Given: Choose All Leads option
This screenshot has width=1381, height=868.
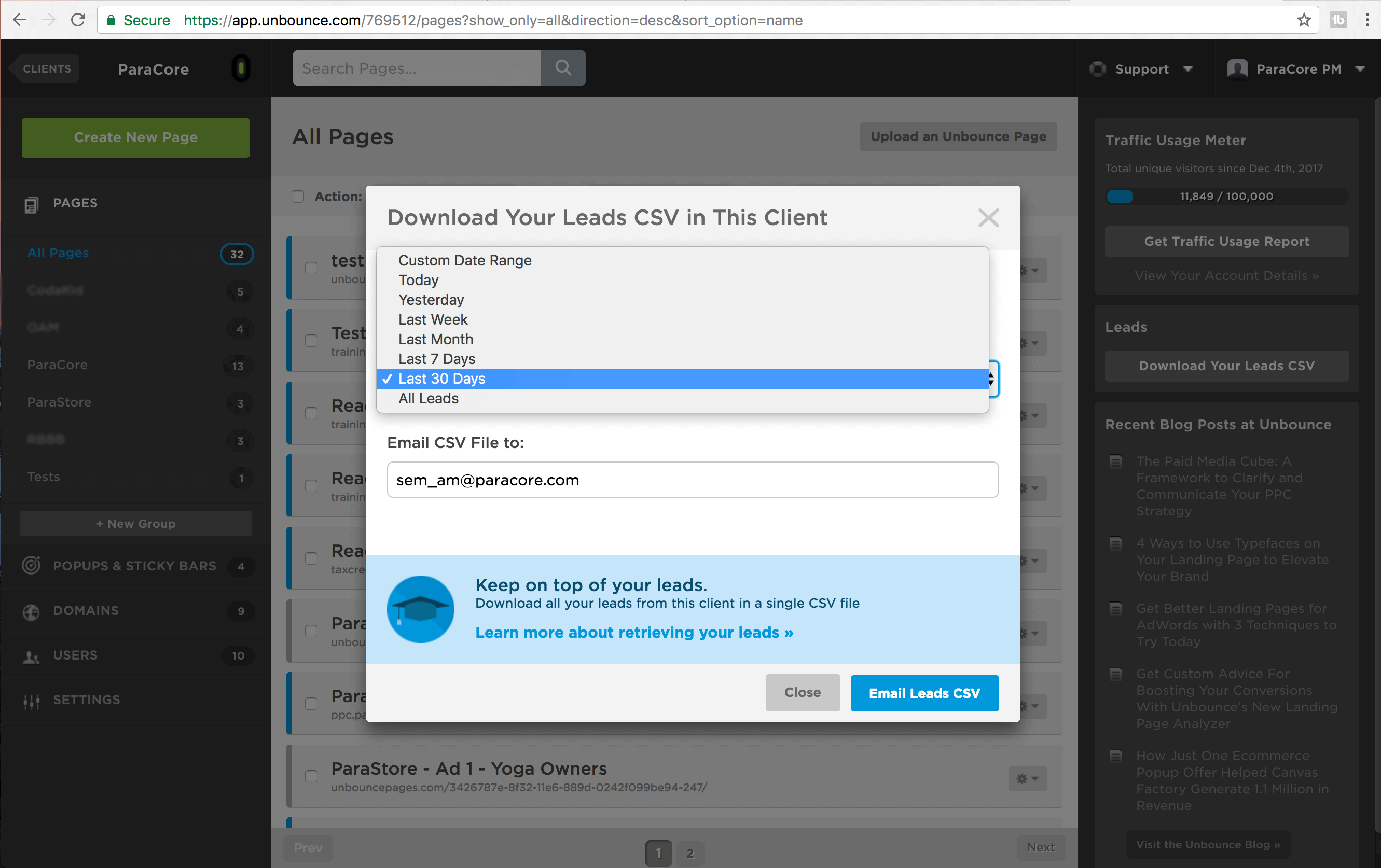Looking at the screenshot, I should point(683,398).
